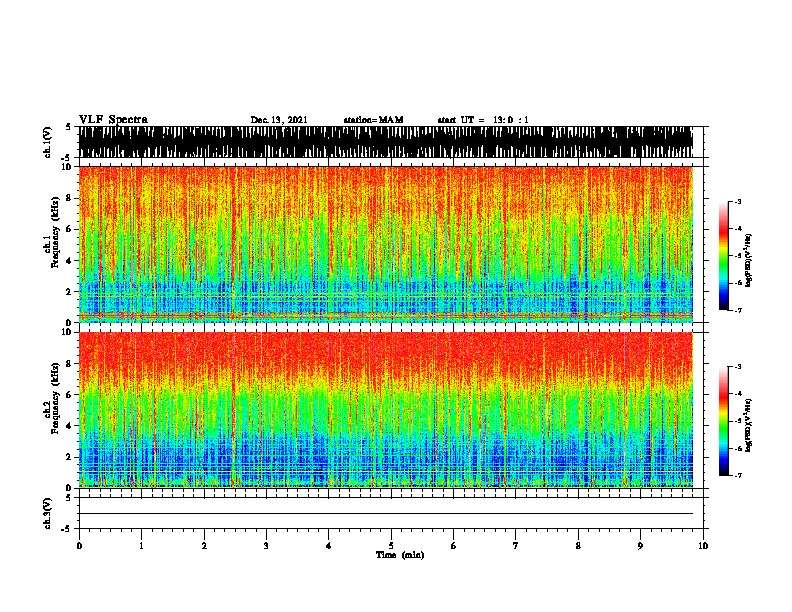The image size is (792, 612).
Task: Click the flat ch.3 voltage trace line
Action: (x=386, y=514)
